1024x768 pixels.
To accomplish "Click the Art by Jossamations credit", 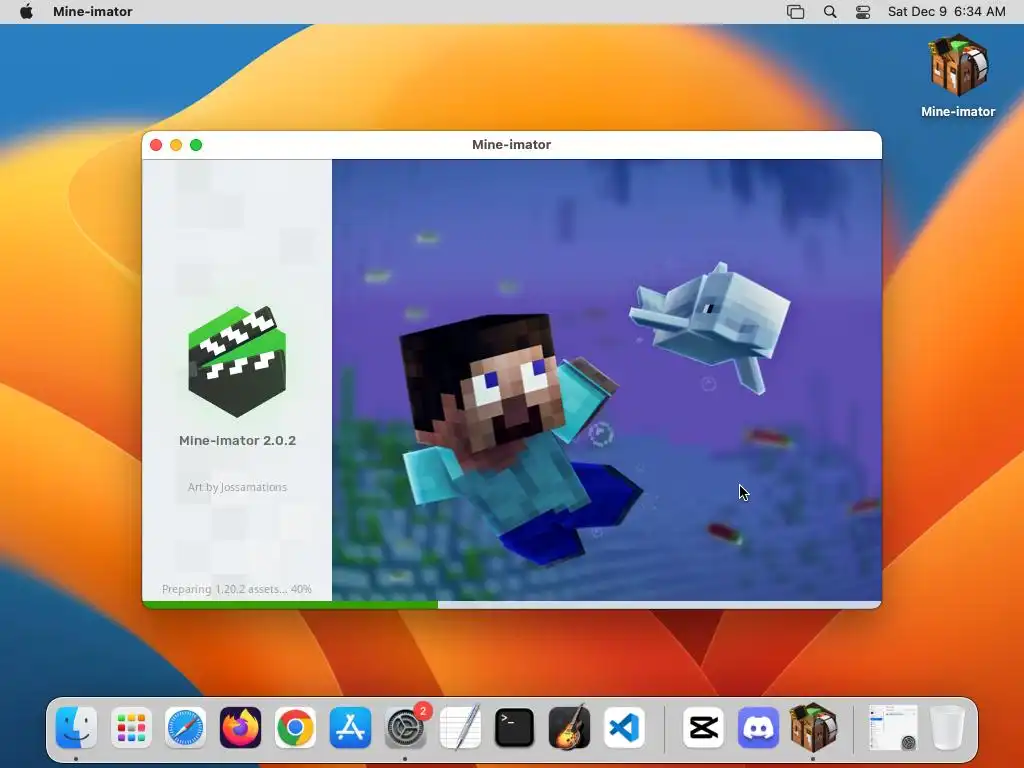I will 237,487.
